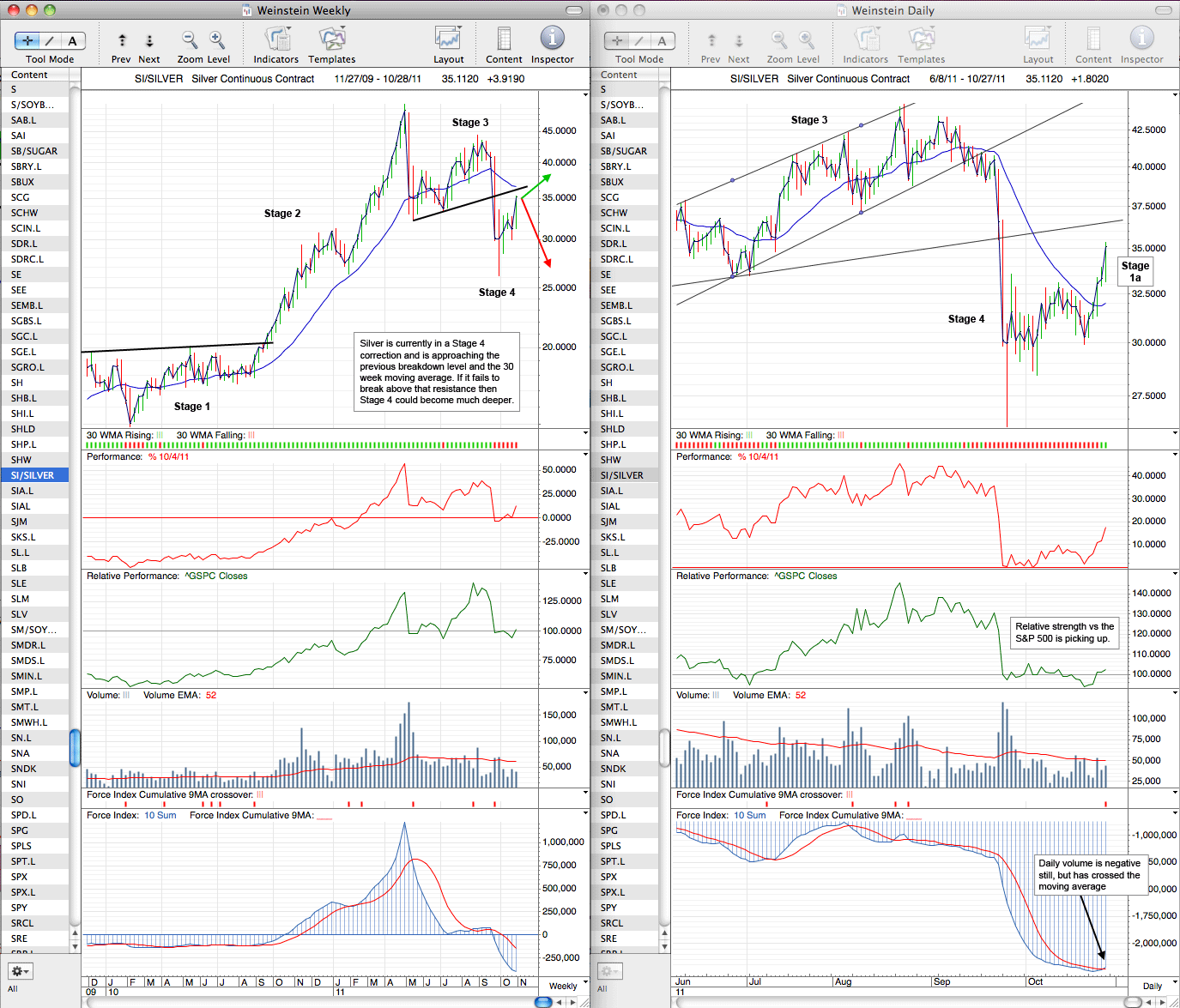This screenshot has height=1008, width=1180.
Task: Click the 30 WMA Rising green swatch in Weekly
Action: tap(160, 435)
